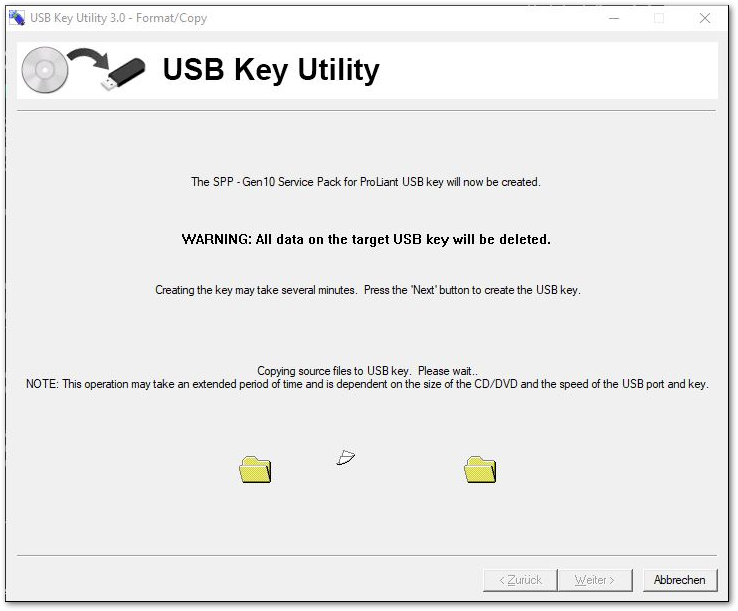Click the USB Key Utility heading text
Screen dimensions: 738x611
(271, 70)
